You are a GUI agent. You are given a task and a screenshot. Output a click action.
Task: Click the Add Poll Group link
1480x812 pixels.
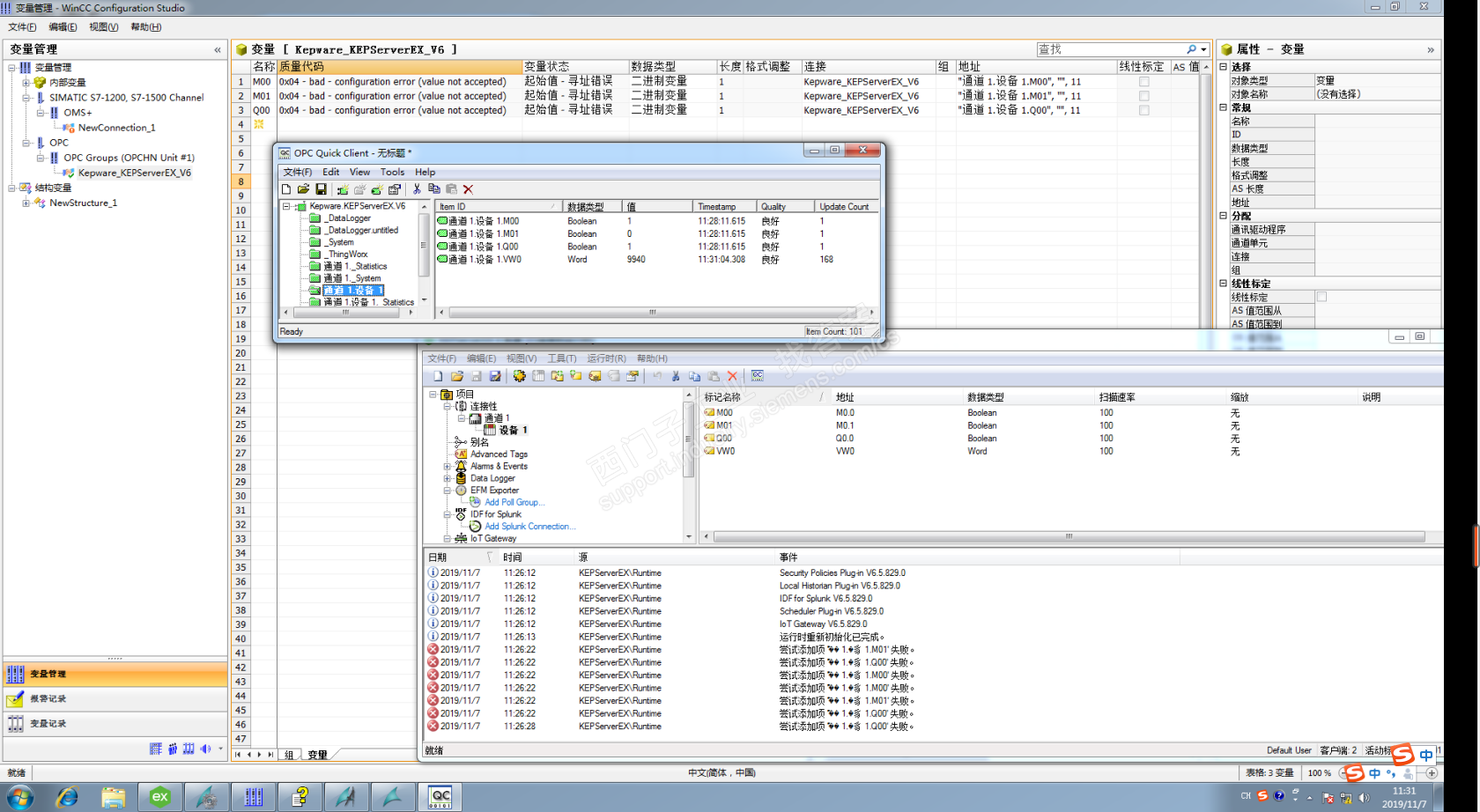[x=514, y=503]
